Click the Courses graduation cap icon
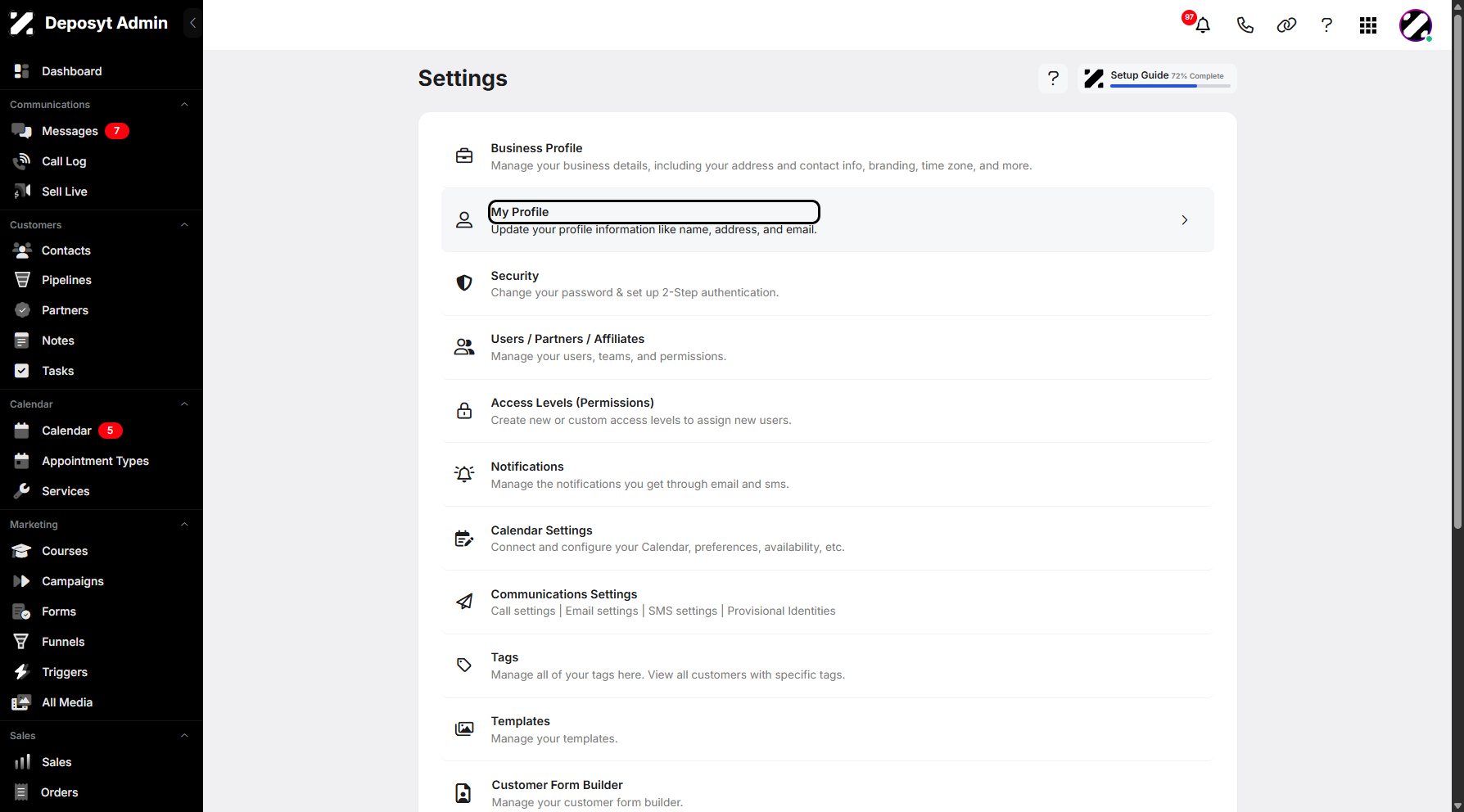Screen dimensions: 1464x812 22,551
